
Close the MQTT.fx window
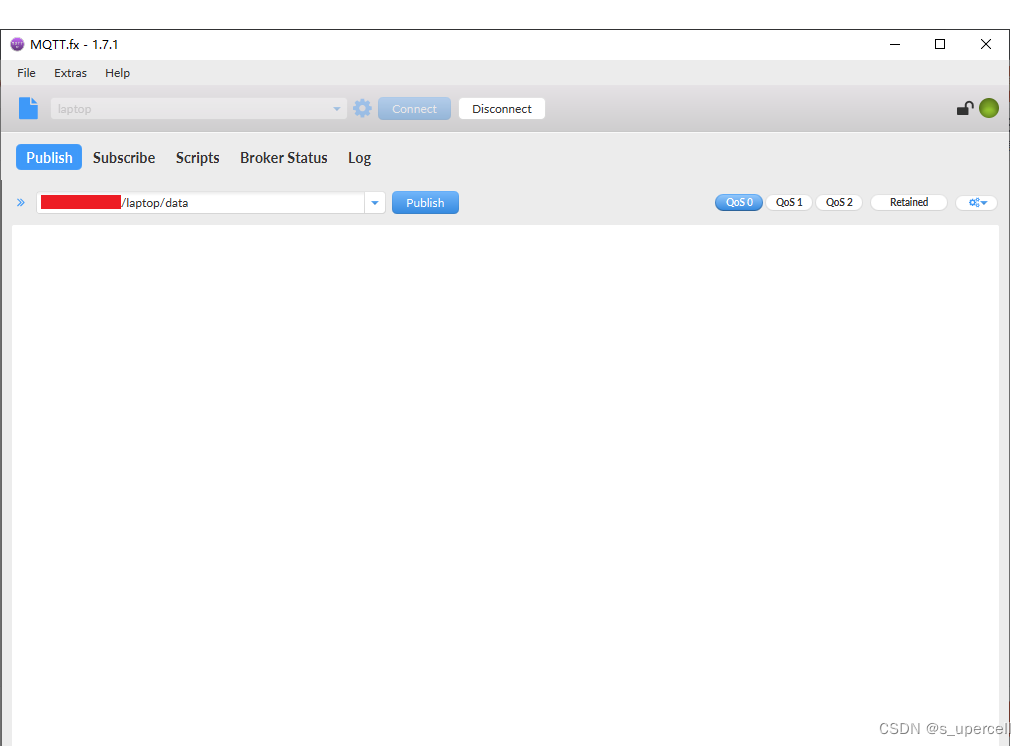pyautogui.click(x=985, y=44)
